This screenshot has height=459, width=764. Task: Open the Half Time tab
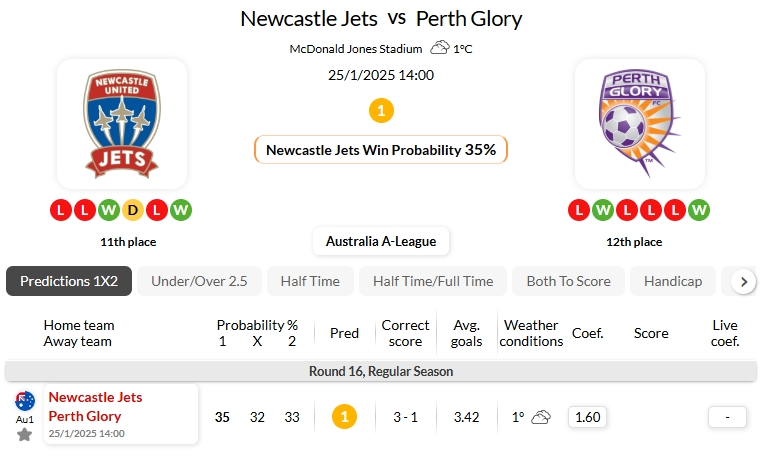click(x=310, y=281)
